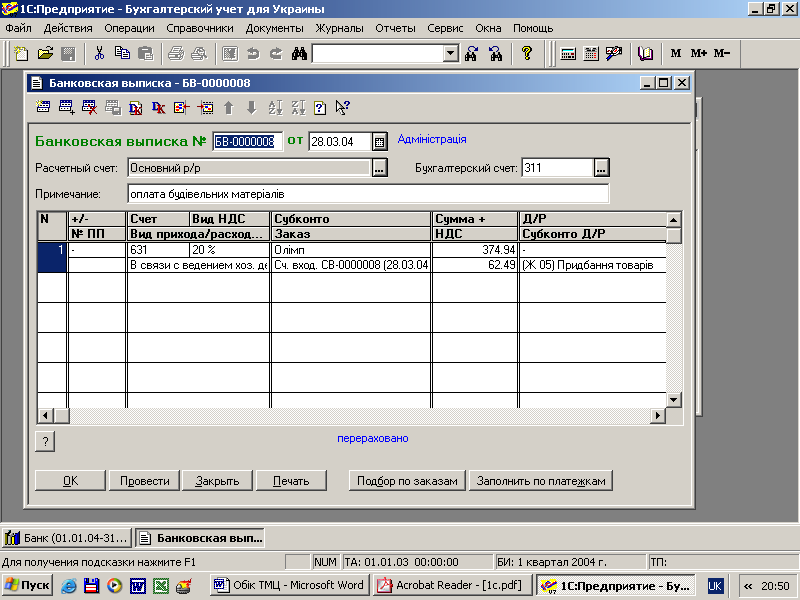Open the Действия menu
The image size is (800, 600).
pos(68,28)
